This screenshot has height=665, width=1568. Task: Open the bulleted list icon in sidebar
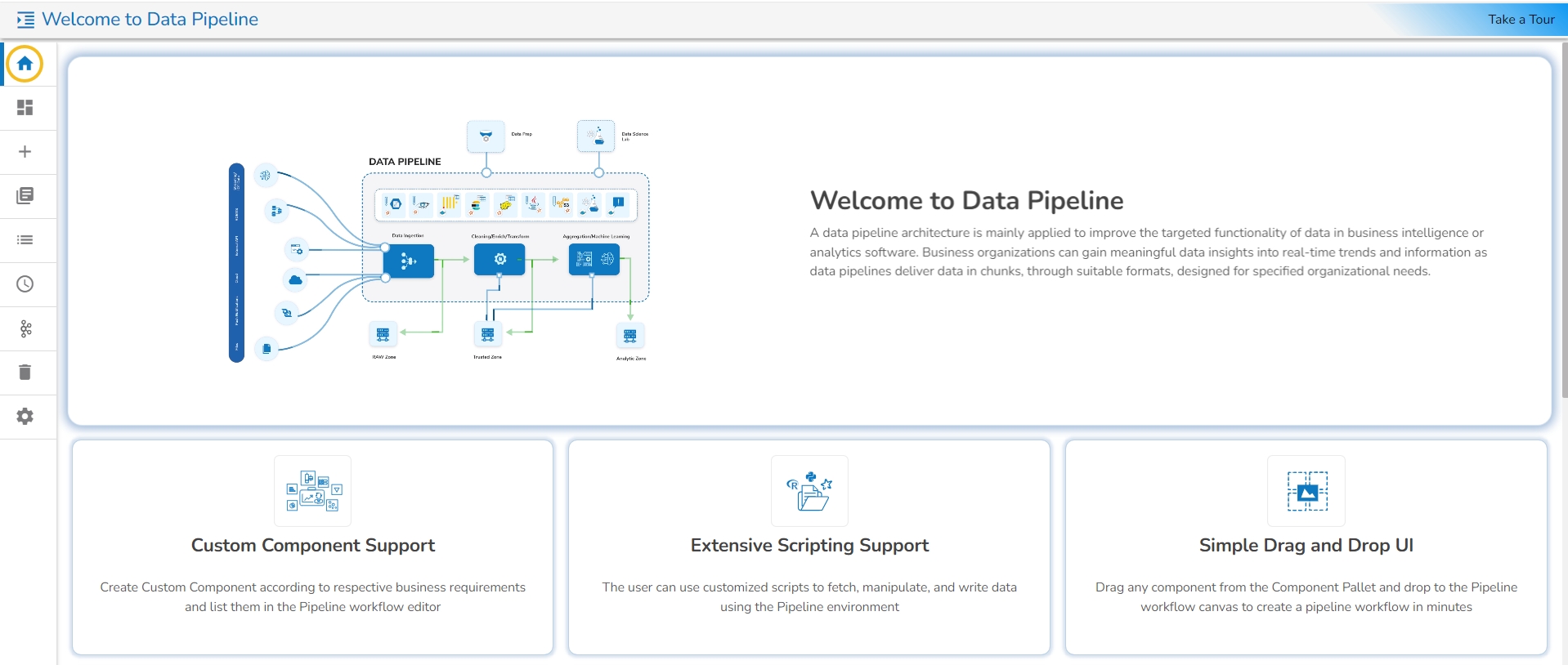tap(25, 240)
